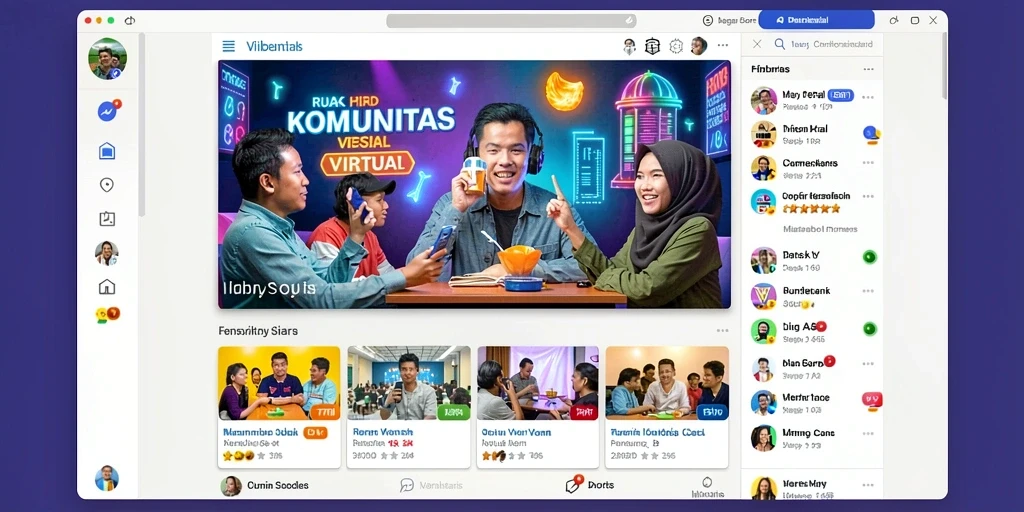Image resolution: width=1024 pixels, height=512 pixels.
Task: Click the smiley account icon in the title bar
Action: coord(708,20)
